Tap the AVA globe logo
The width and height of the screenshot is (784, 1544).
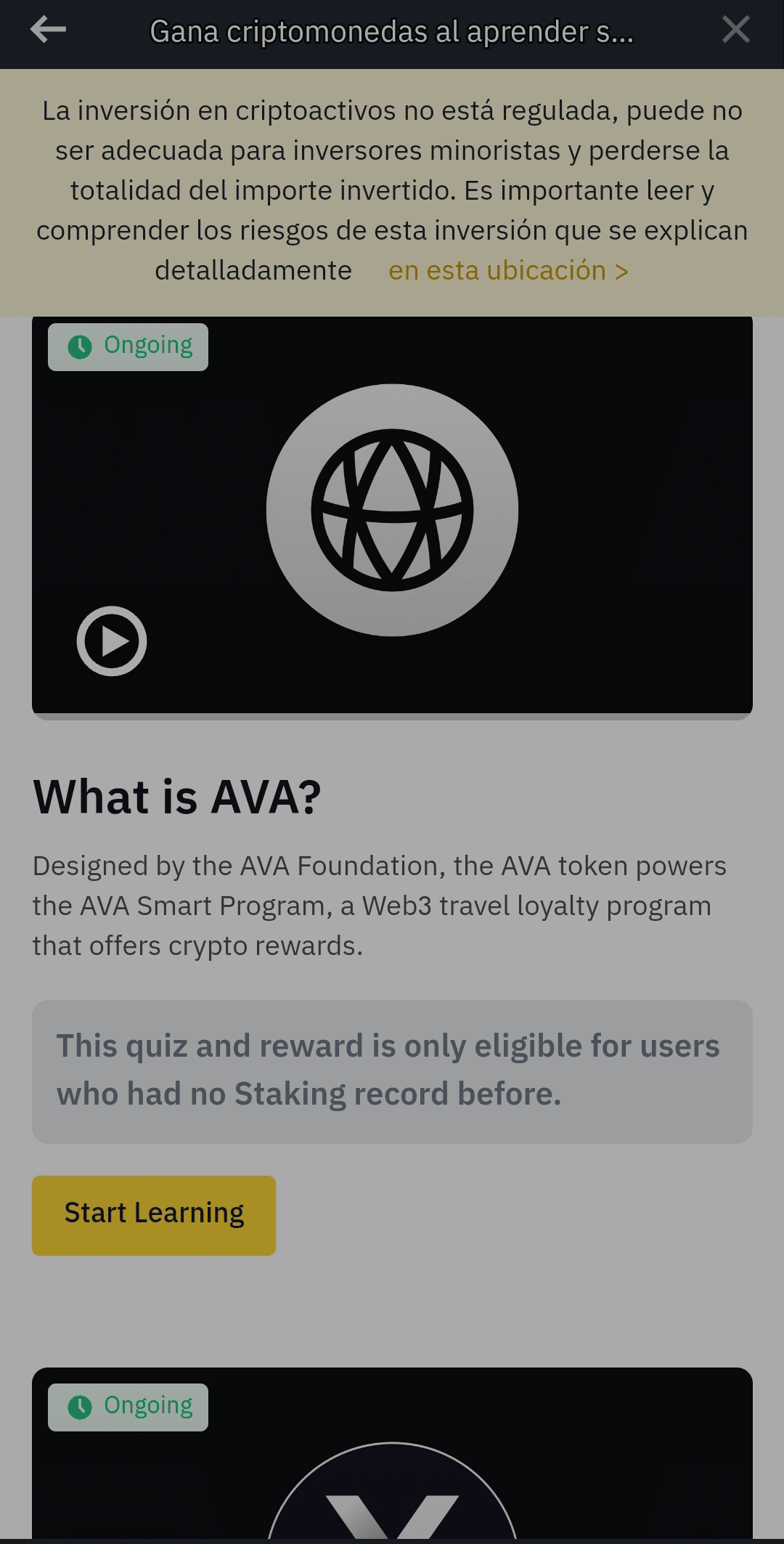392,510
